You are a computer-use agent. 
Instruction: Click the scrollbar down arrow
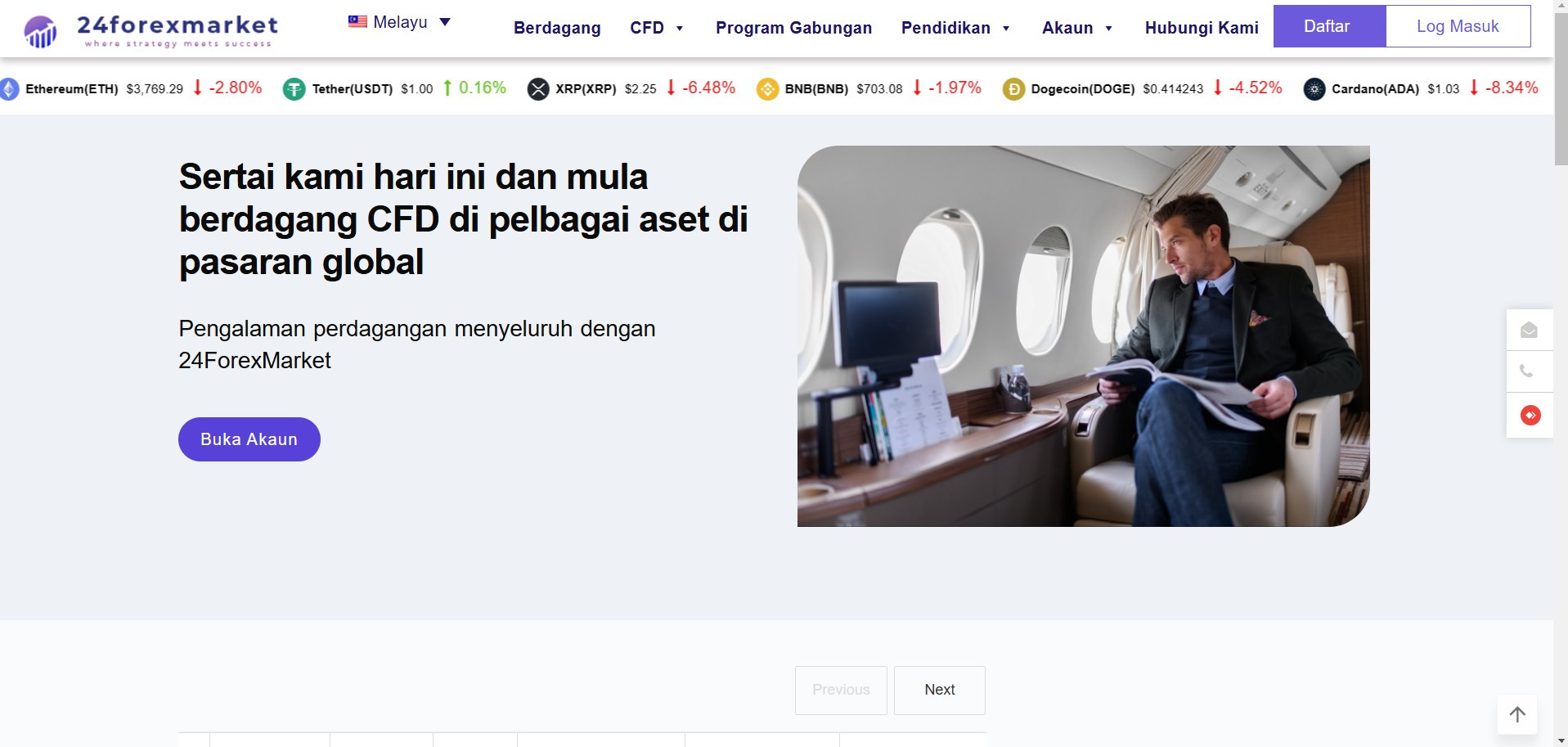1561,740
